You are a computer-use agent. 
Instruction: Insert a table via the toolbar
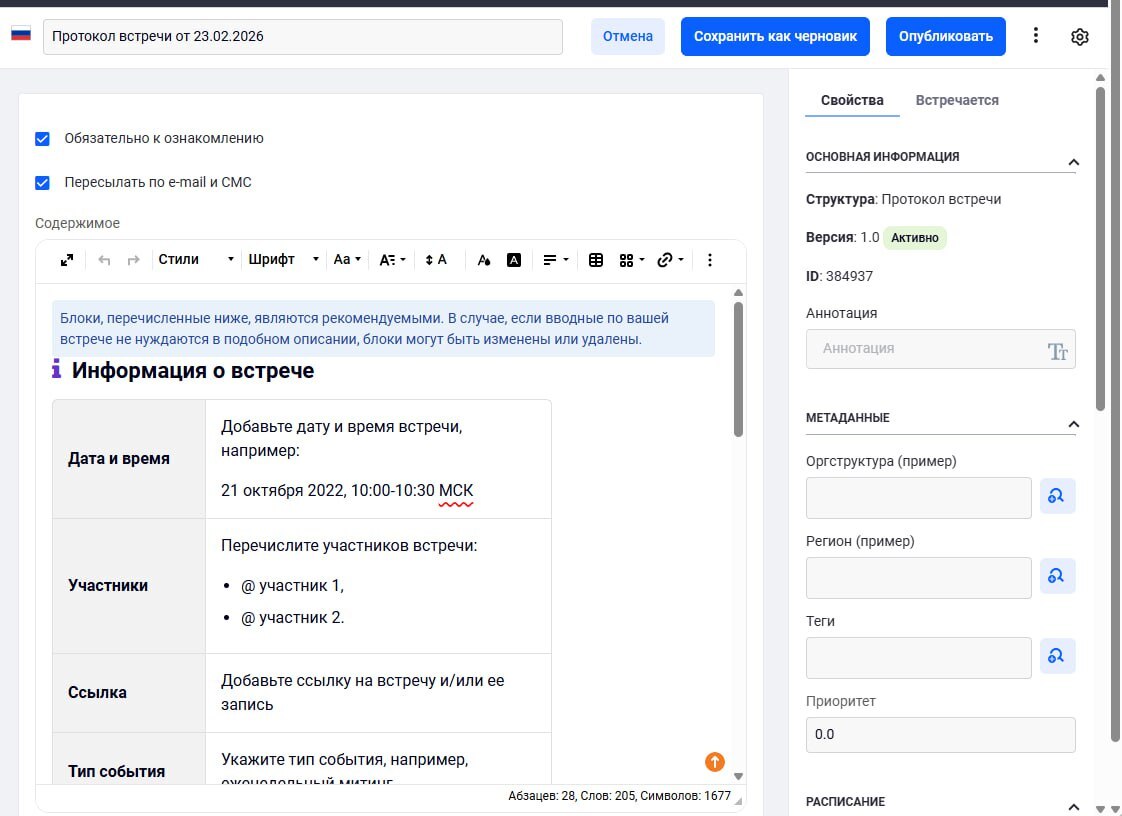[595, 260]
